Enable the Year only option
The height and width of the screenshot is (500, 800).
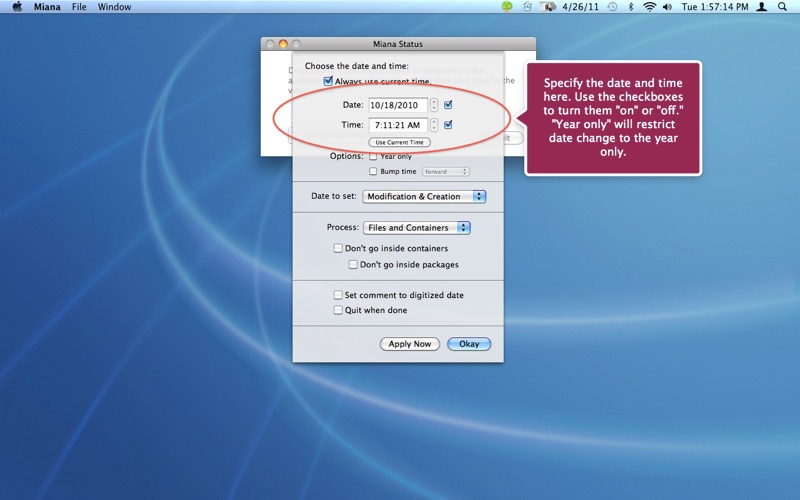373,157
